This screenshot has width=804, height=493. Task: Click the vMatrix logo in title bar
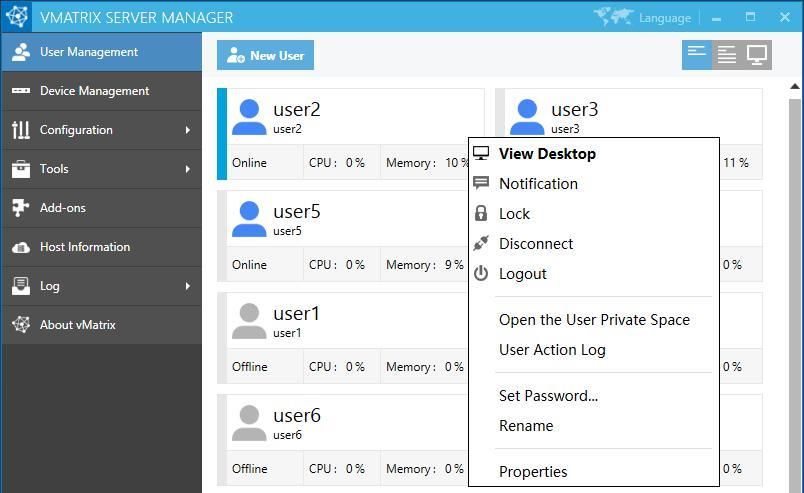pyautogui.click(x=16, y=16)
